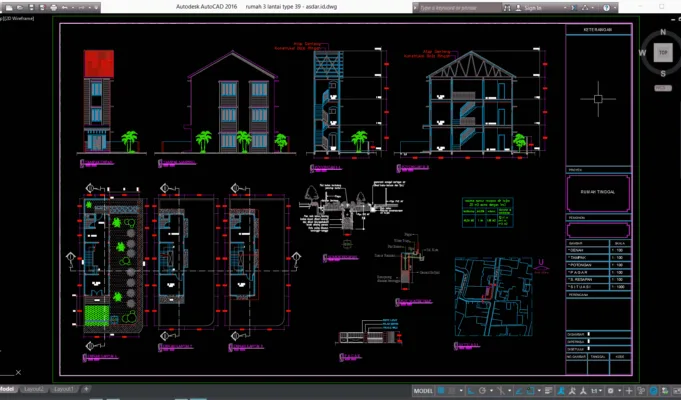Screen dimensions: 681x400
Task: Click the Open file icon
Action: [20, 7]
